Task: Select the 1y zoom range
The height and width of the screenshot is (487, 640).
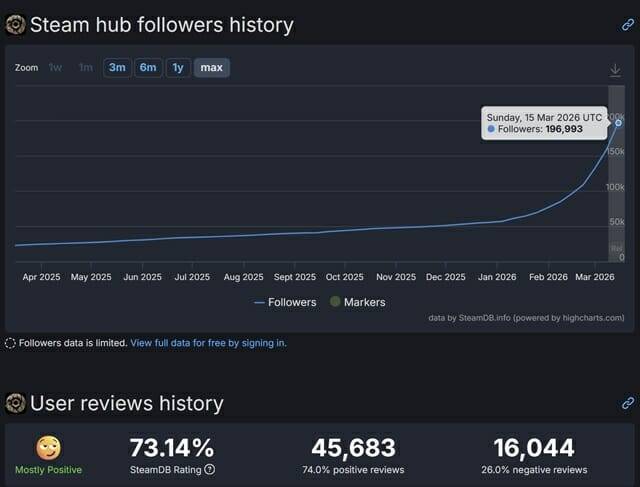Action: coord(178,67)
